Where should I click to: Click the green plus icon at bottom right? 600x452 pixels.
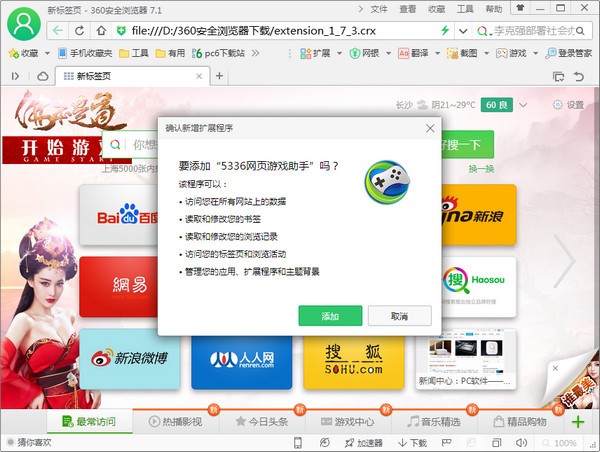[578, 421]
